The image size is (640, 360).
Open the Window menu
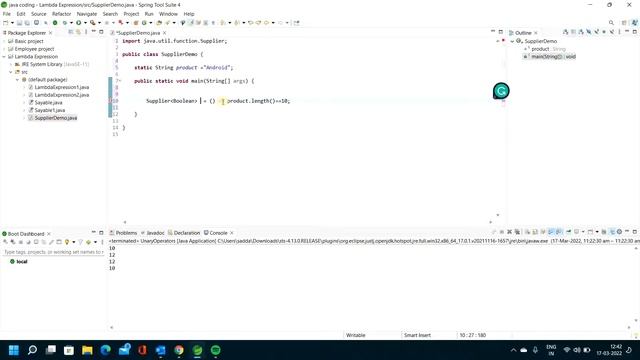[168, 14]
